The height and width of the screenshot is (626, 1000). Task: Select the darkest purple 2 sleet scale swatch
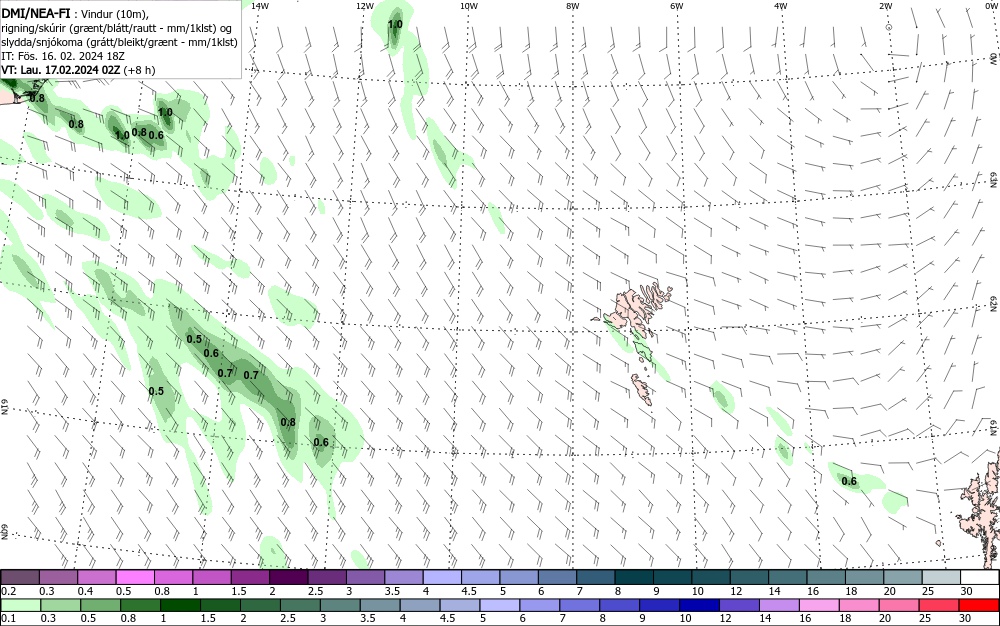(289, 577)
